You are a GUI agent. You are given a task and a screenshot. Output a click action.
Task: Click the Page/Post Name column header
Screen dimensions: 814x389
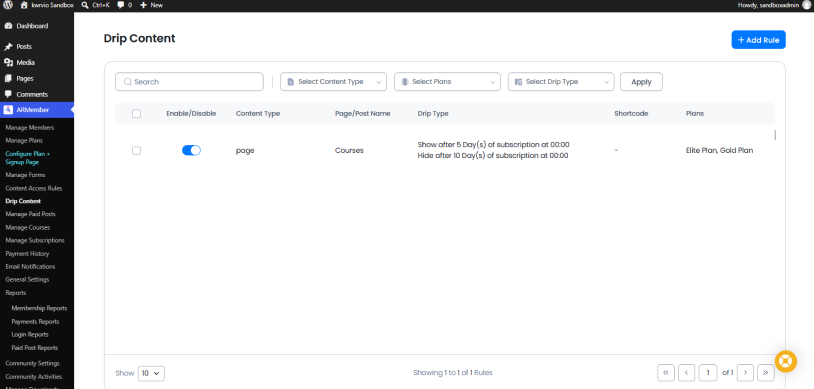[x=362, y=113]
